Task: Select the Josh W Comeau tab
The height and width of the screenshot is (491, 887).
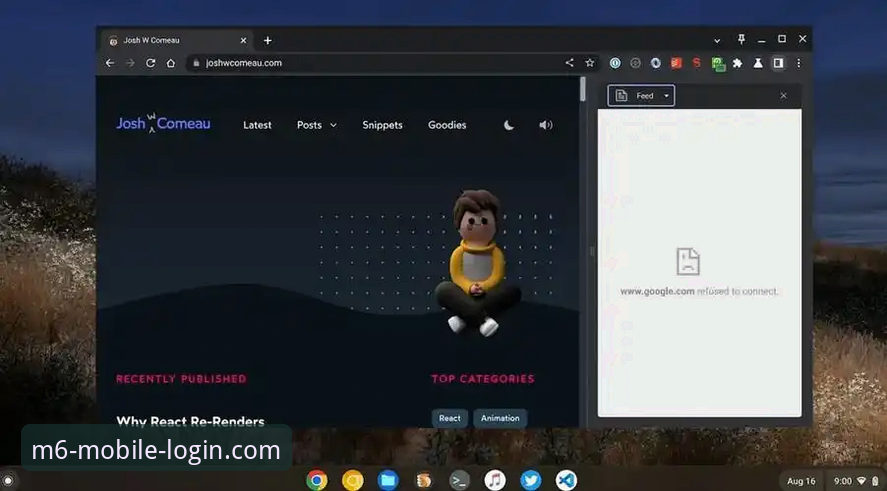Action: click(178, 41)
